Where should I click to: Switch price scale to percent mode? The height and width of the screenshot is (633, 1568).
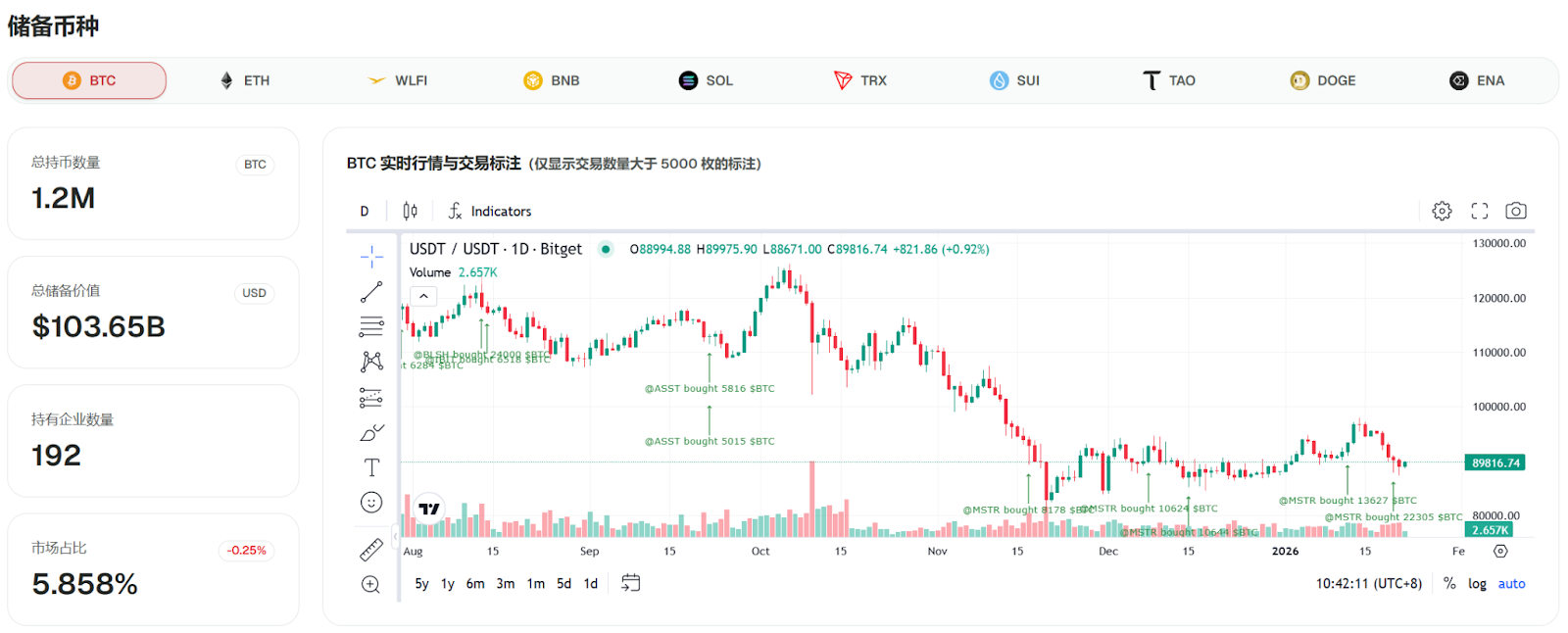pyautogui.click(x=1448, y=583)
